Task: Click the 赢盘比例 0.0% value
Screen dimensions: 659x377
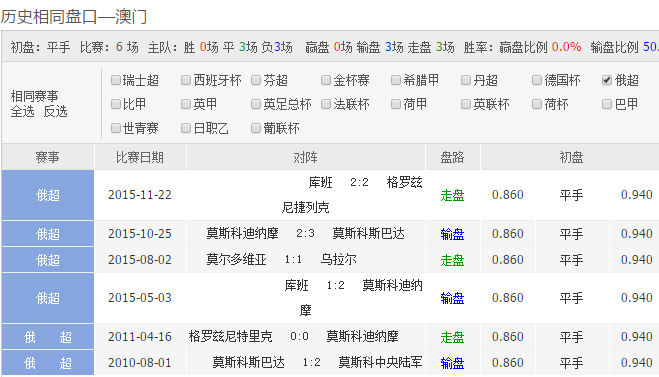Action: click(566, 47)
